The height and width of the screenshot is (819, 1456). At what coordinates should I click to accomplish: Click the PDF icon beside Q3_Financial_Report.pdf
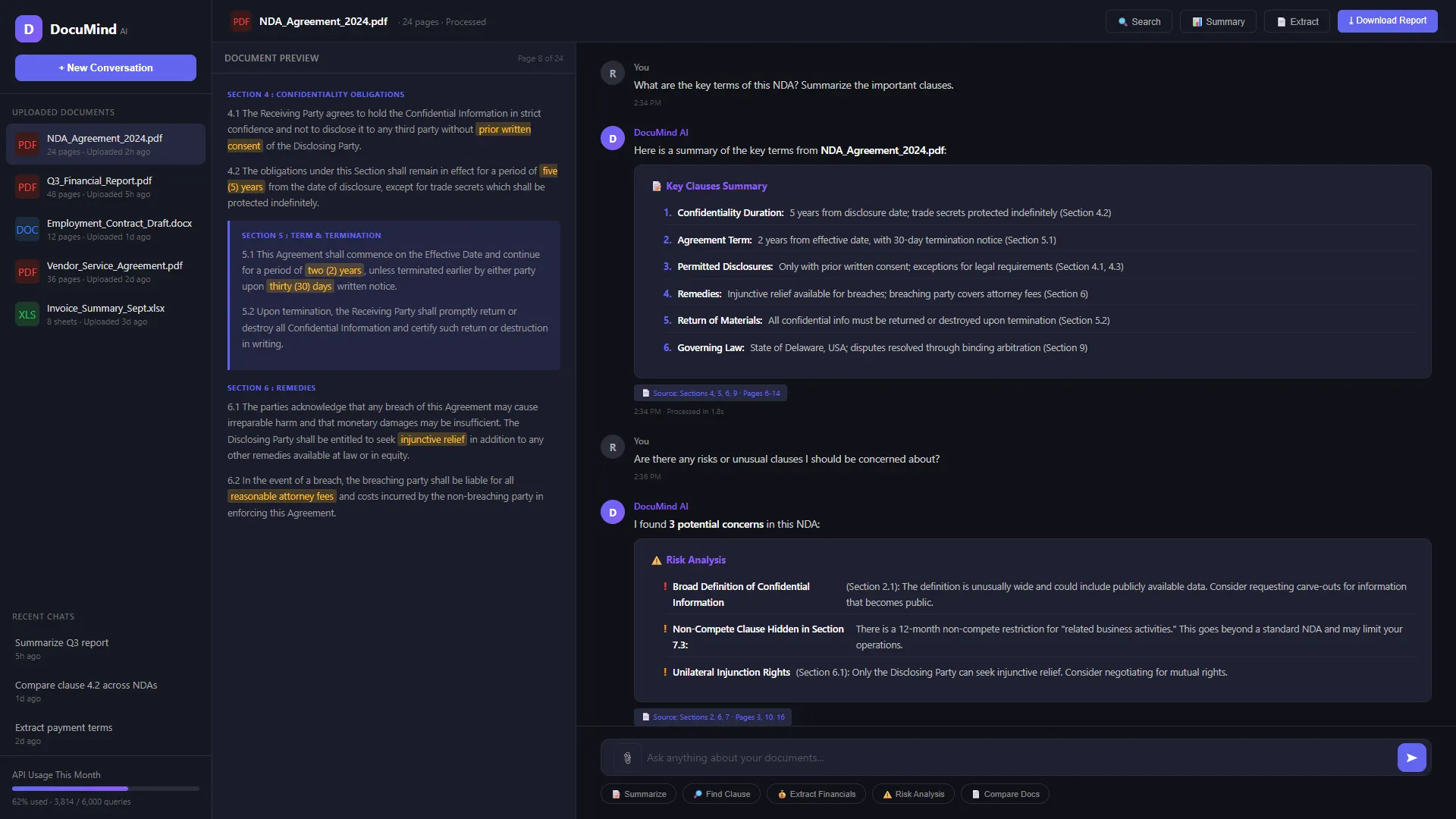point(27,187)
